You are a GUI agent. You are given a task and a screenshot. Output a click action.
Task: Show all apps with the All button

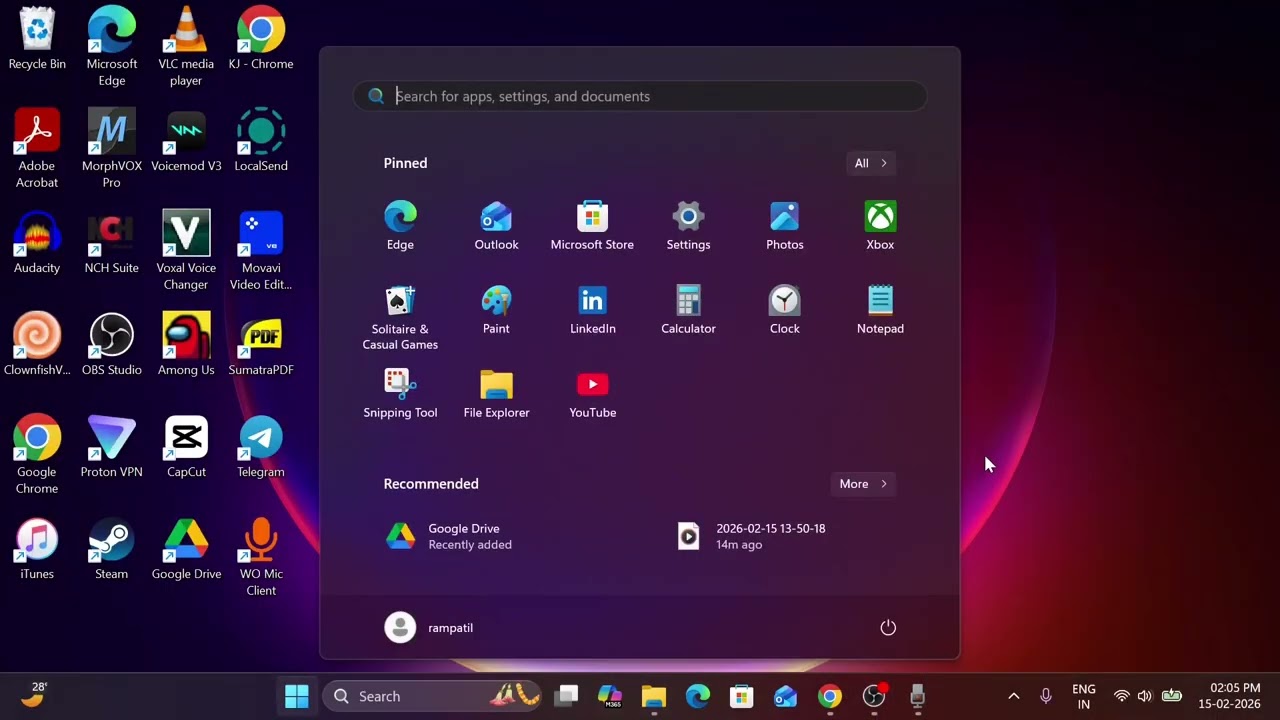coord(870,163)
